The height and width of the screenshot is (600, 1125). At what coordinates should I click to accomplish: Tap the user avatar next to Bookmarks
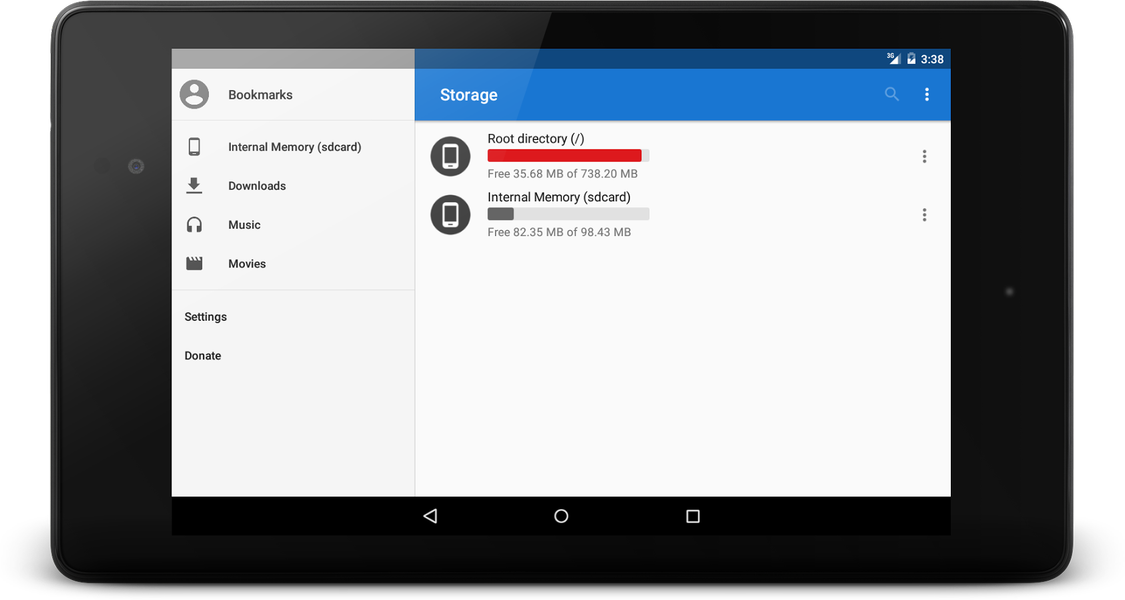click(x=193, y=93)
